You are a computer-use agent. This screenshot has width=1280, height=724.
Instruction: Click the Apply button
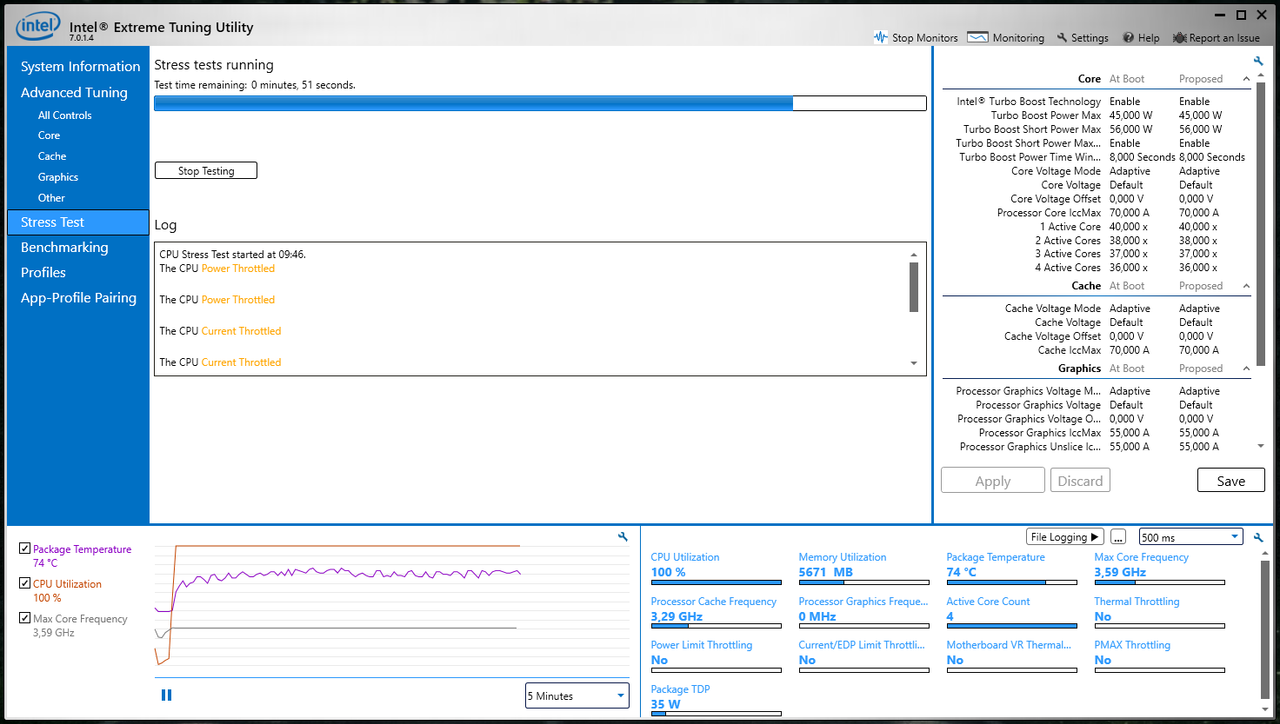click(x=993, y=481)
